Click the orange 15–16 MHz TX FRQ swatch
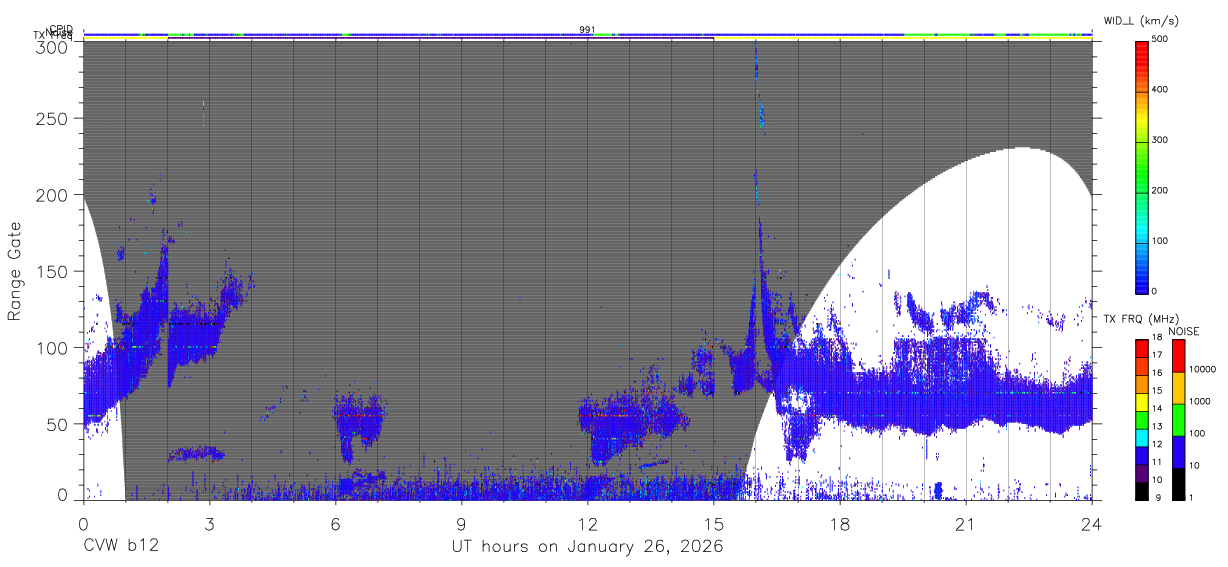The image size is (1228, 567). (x=1141, y=383)
